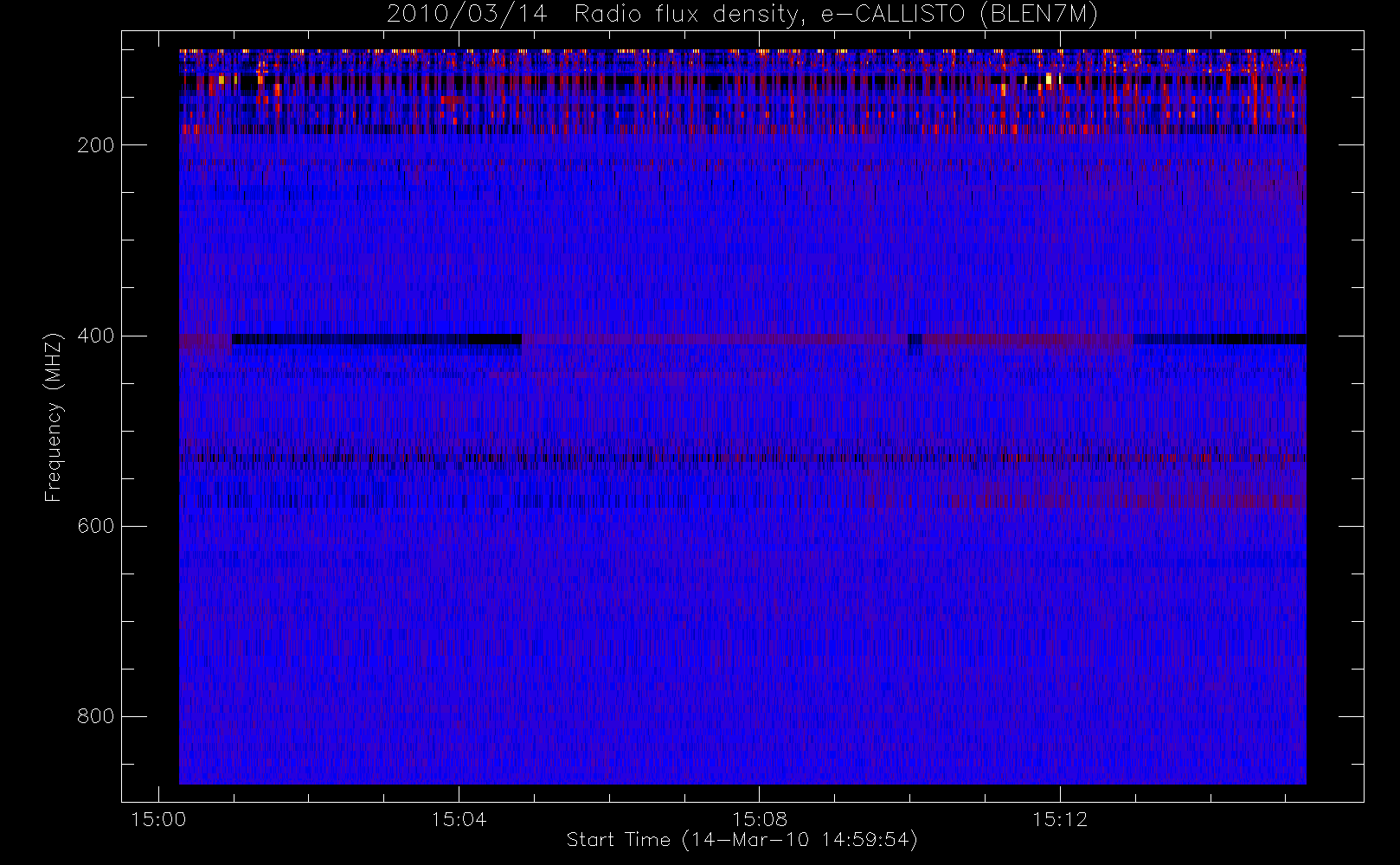This screenshot has height=865, width=1400.
Task: Click the 15:00 time tick label
Action: [157, 818]
